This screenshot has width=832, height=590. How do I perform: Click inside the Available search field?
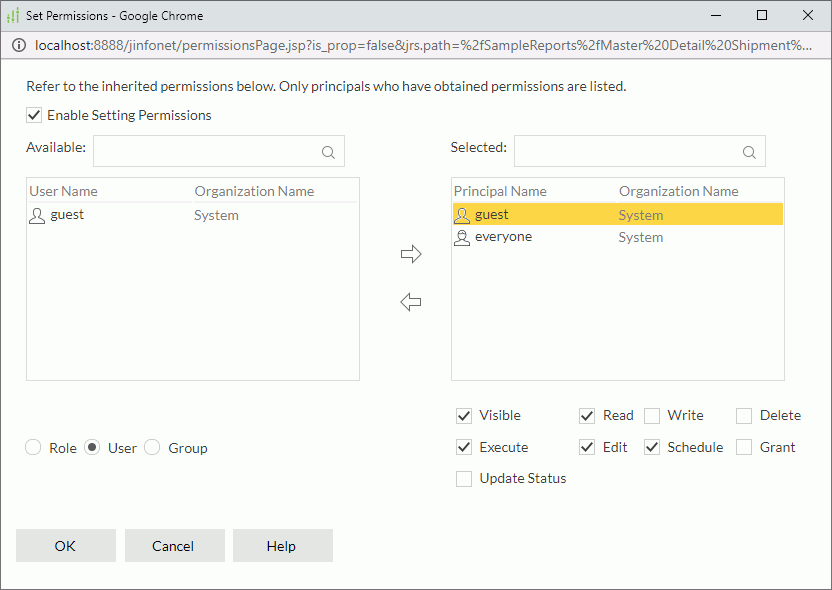(200, 150)
